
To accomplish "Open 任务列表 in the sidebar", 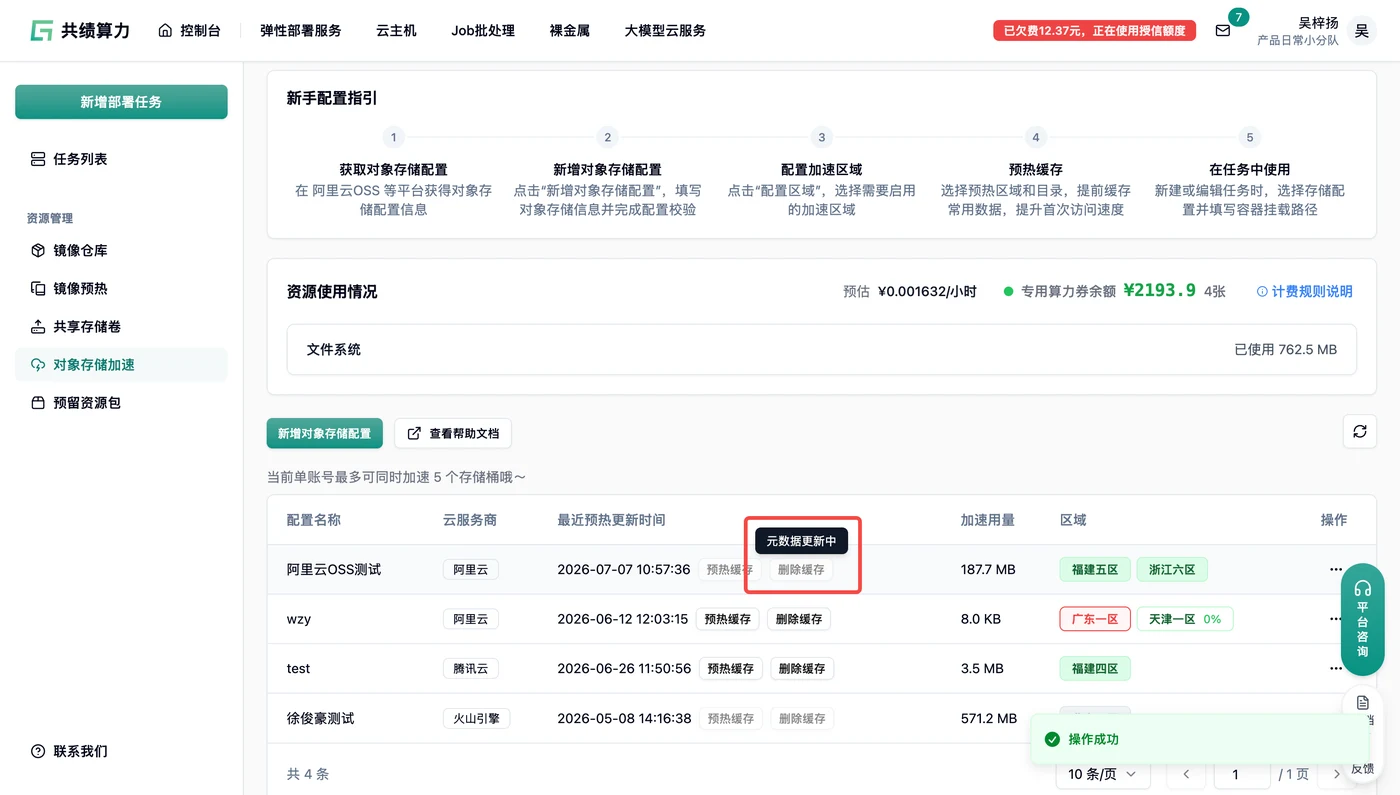I will pyautogui.click(x=121, y=159).
